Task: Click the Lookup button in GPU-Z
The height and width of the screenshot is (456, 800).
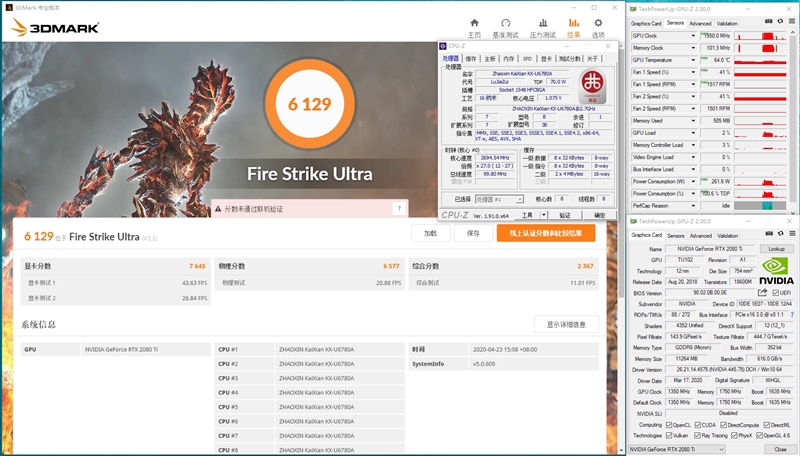Action: (x=777, y=249)
